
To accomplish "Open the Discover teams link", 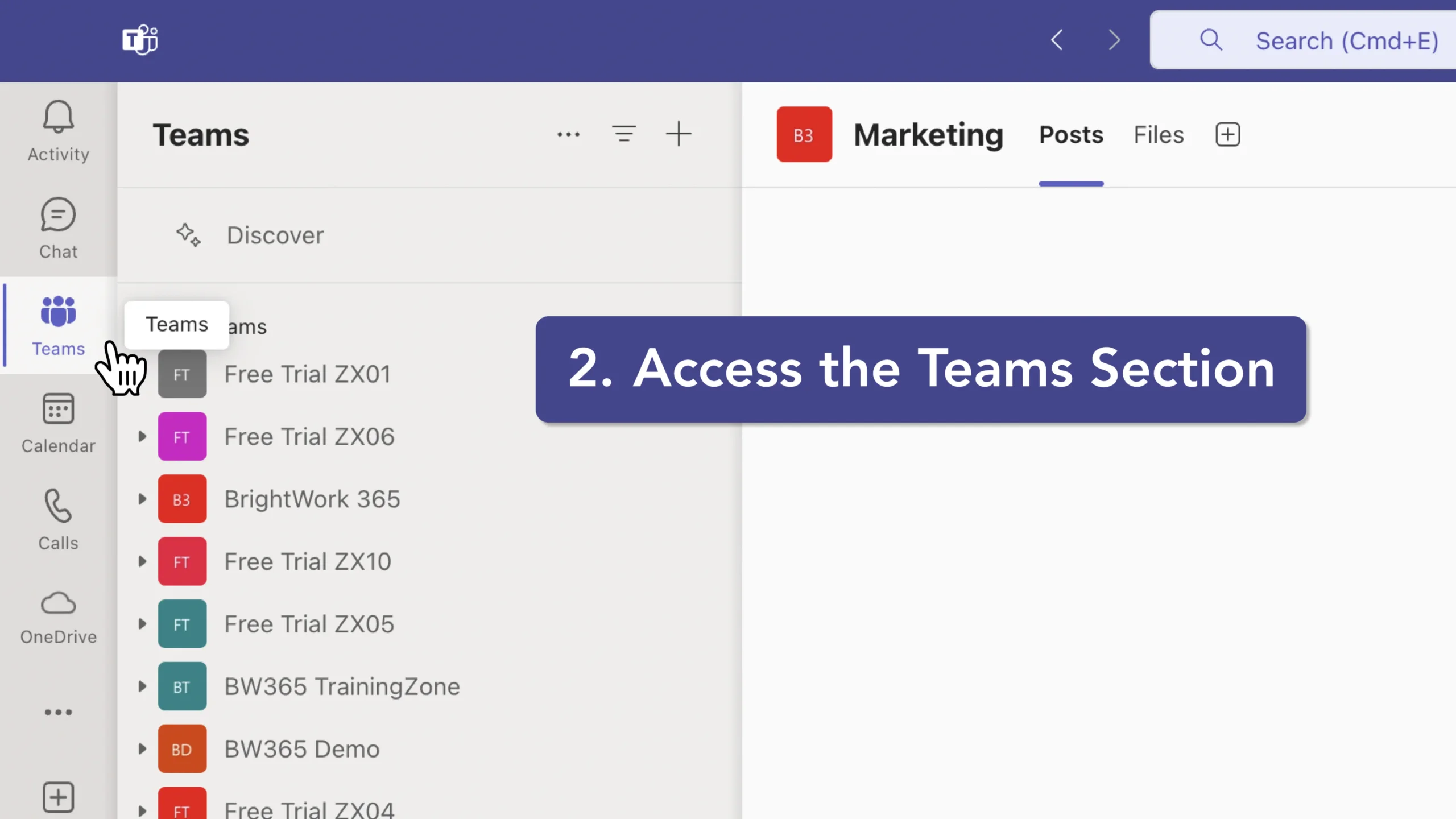I will click(x=275, y=235).
